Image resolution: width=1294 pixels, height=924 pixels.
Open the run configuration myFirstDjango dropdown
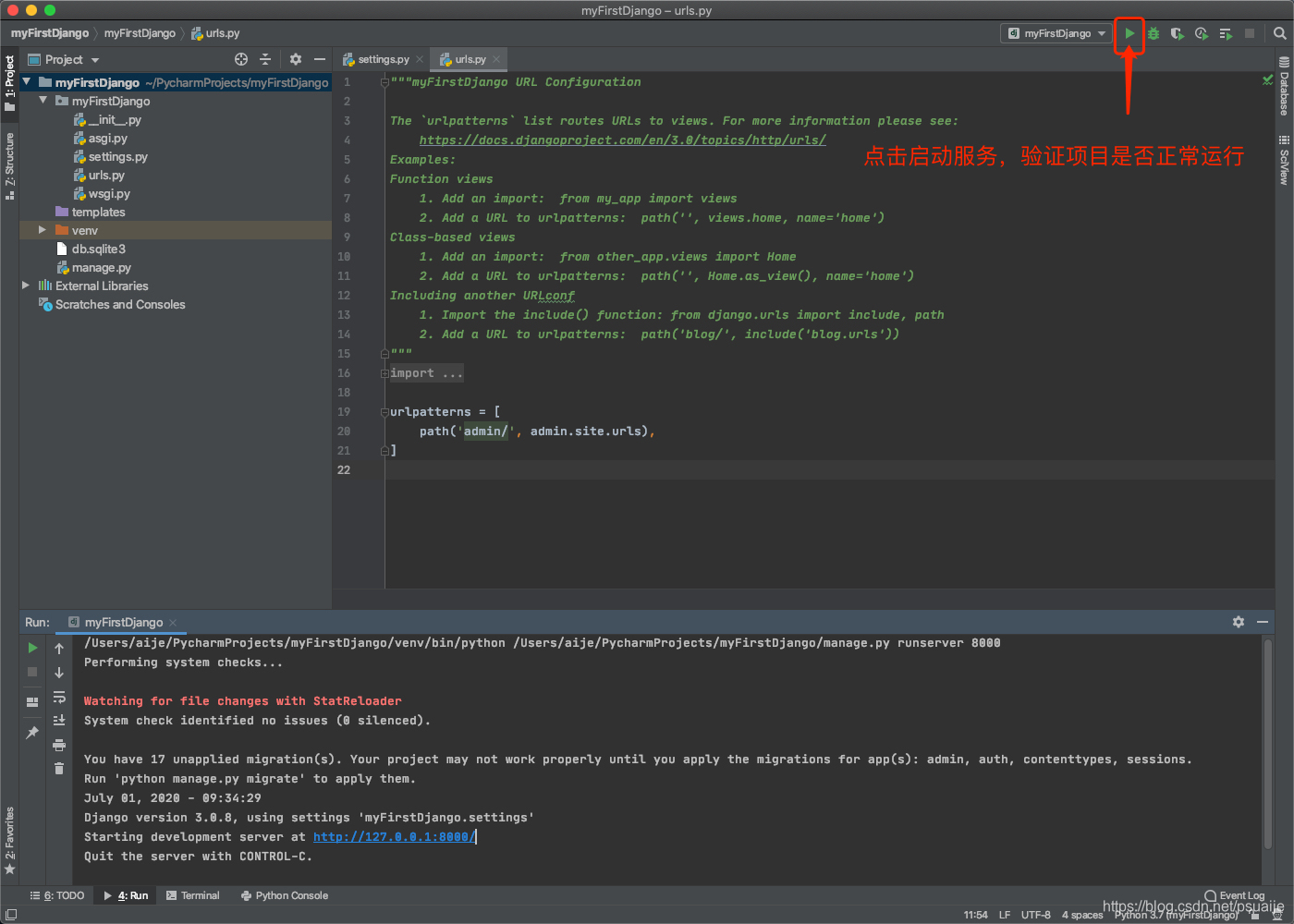point(1056,33)
